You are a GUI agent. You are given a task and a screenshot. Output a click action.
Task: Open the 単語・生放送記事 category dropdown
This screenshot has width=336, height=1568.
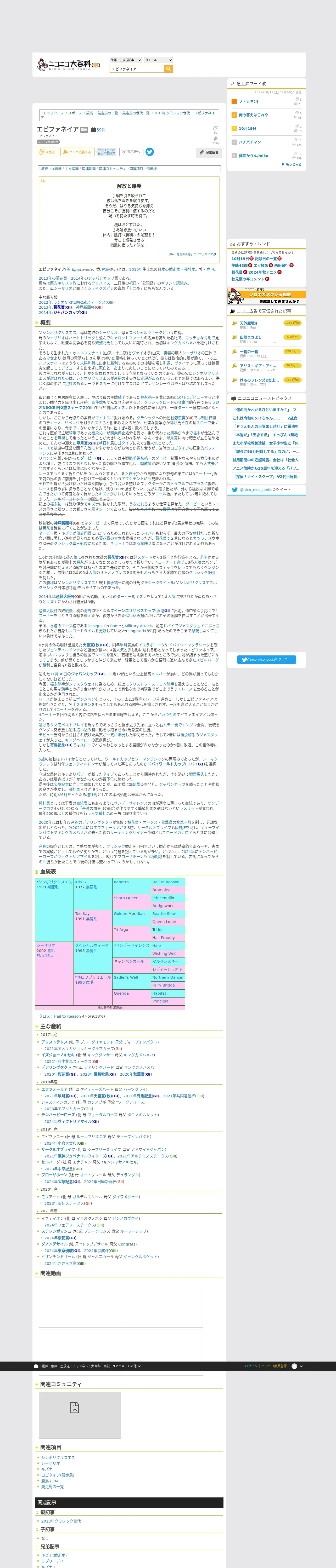[126, 60]
